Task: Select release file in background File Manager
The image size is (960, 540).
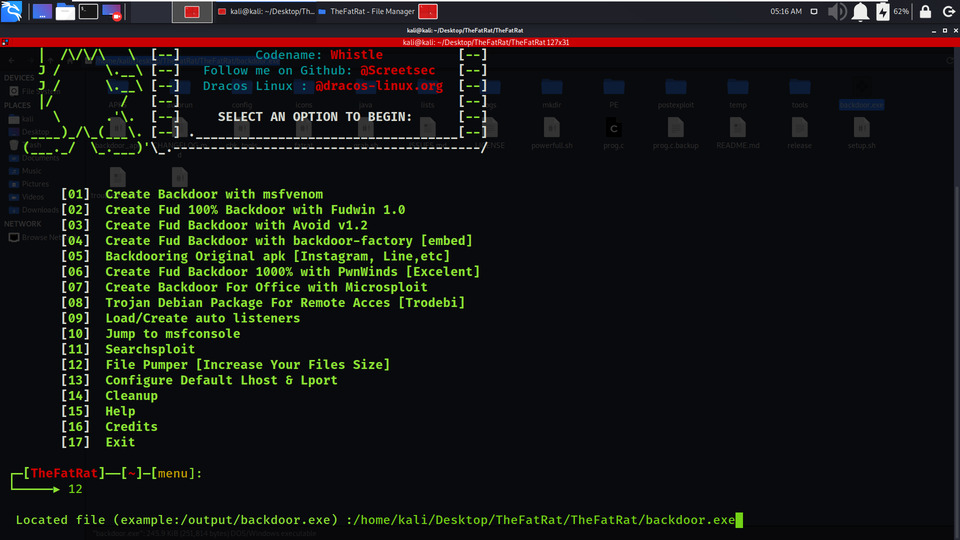Action: [x=800, y=134]
